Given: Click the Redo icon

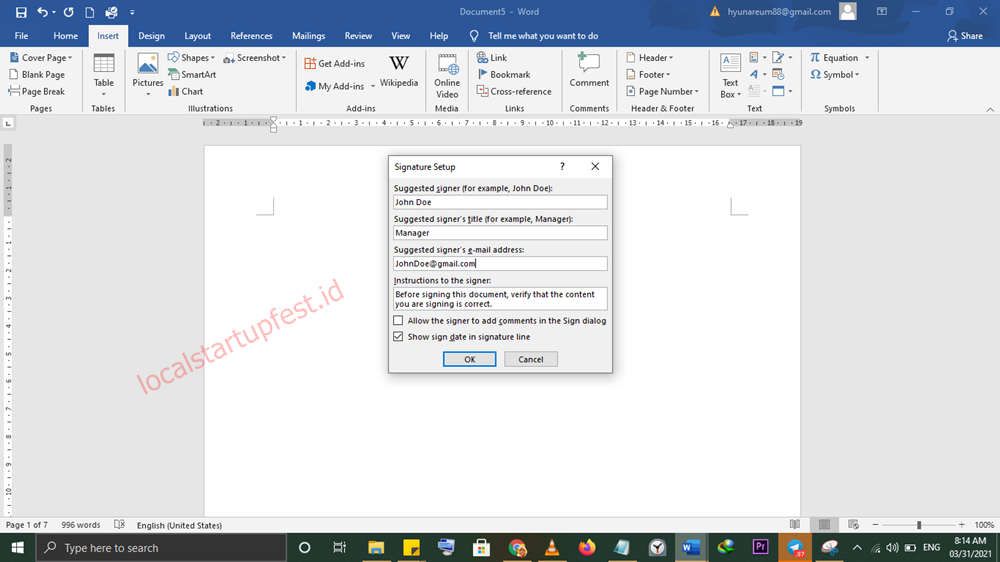Looking at the screenshot, I should tap(68, 12).
